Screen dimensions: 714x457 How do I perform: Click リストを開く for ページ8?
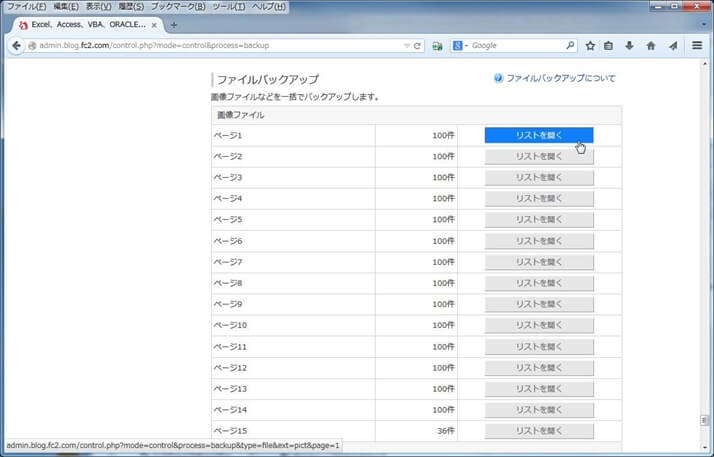[539, 283]
